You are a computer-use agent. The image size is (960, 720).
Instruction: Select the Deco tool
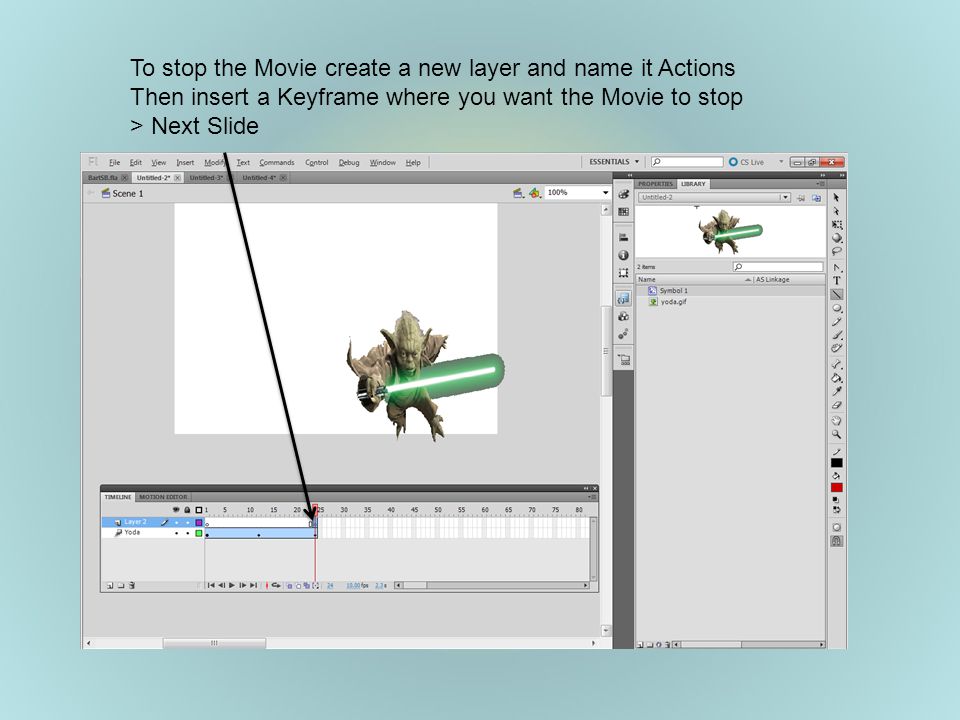[x=836, y=348]
